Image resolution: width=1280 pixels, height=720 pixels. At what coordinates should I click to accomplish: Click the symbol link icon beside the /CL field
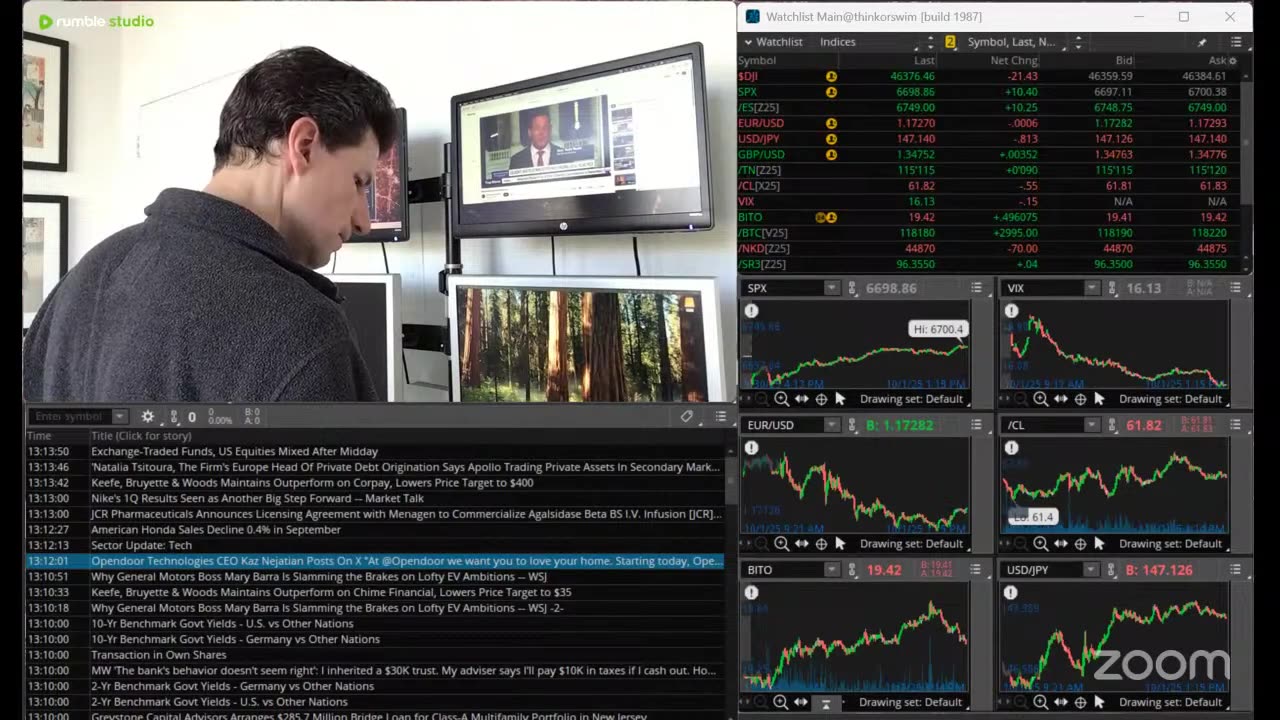tap(1111, 425)
